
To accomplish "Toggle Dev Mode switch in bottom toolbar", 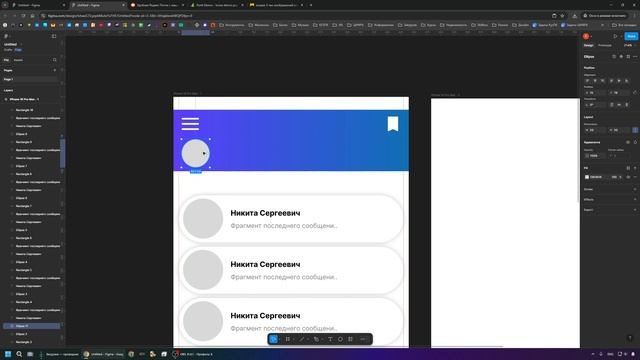I will click(363, 339).
